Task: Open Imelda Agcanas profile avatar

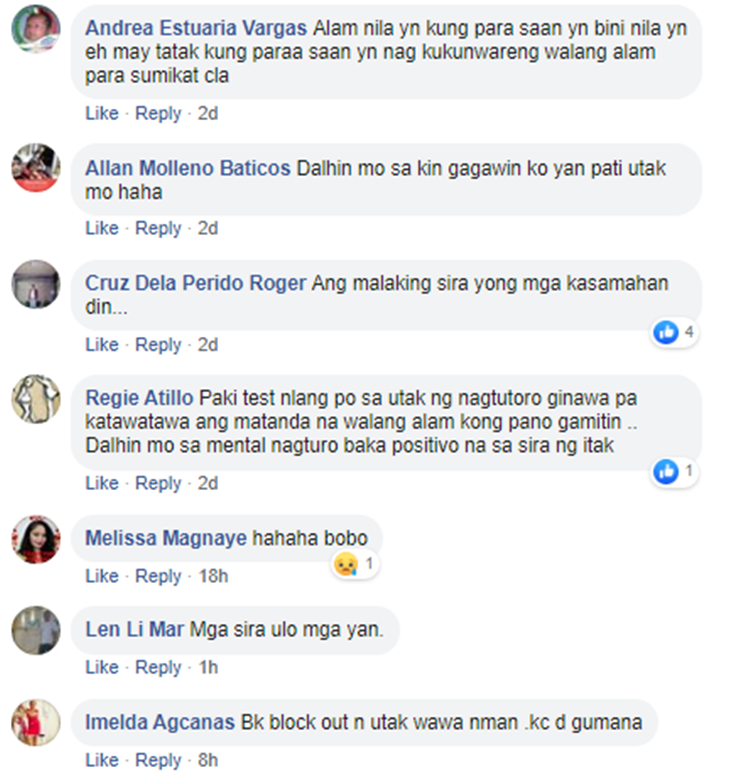Action: coord(36,723)
